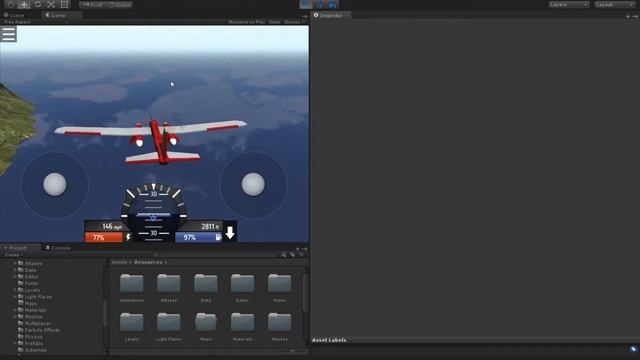Expand the Prefabs folder in tree
This screenshot has height=360, width=640.
point(15,344)
